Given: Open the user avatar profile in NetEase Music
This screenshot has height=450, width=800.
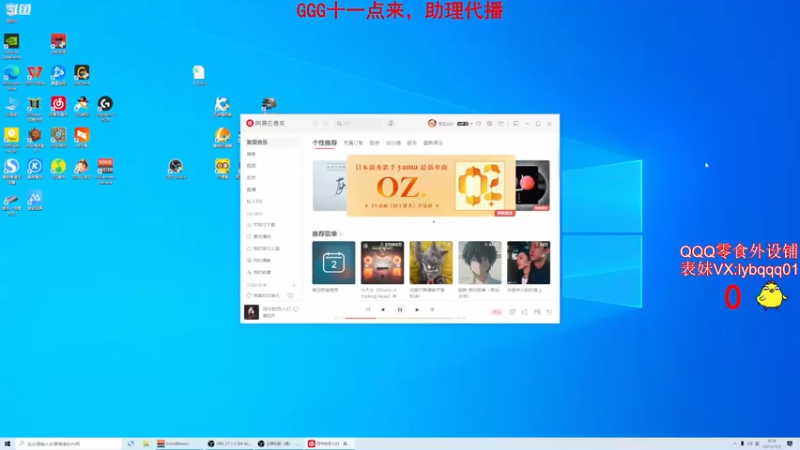Looking at the screenshot, I should (432, 123).
